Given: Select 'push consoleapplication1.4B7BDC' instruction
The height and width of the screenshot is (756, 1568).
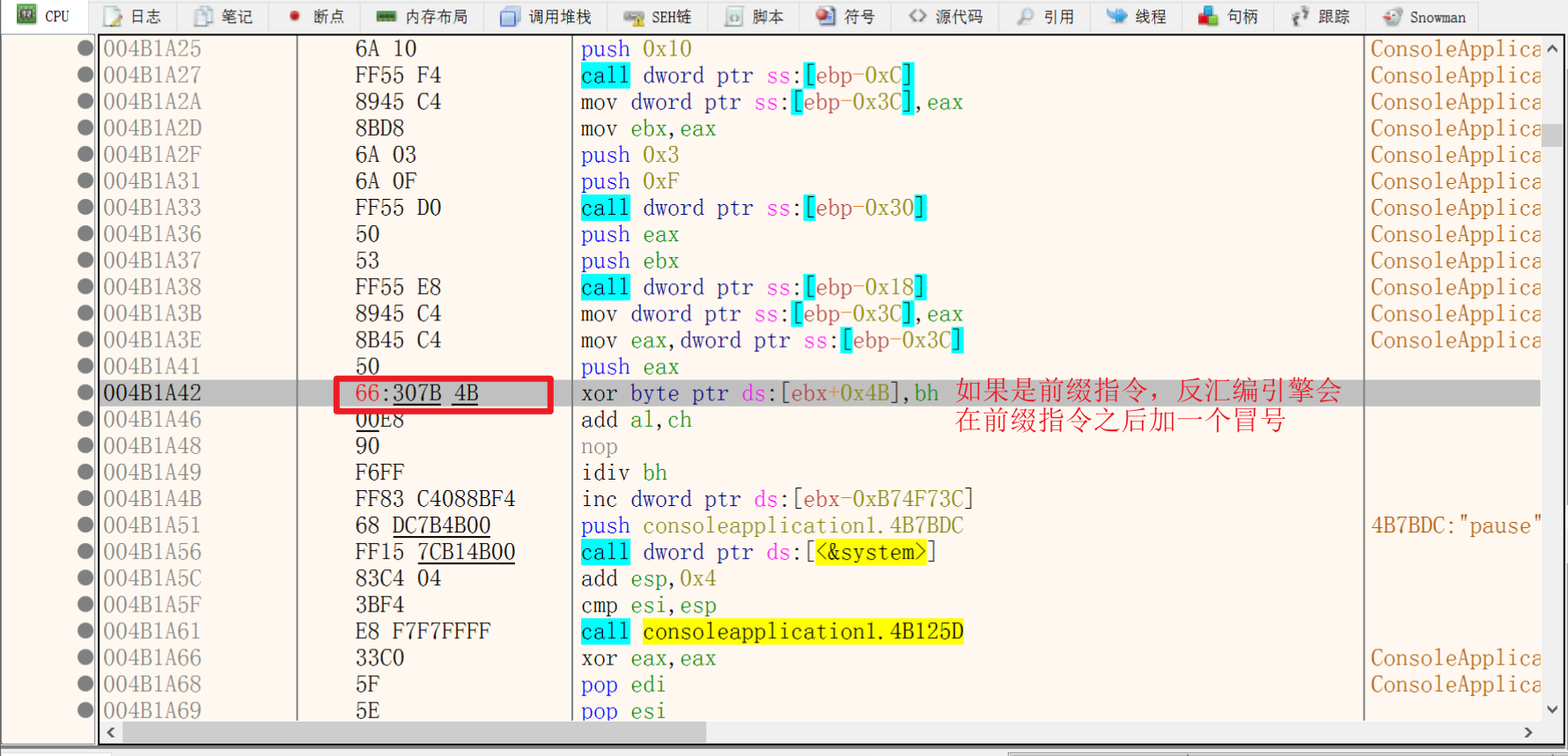Looking at the screenshot, I should (772, 525).
